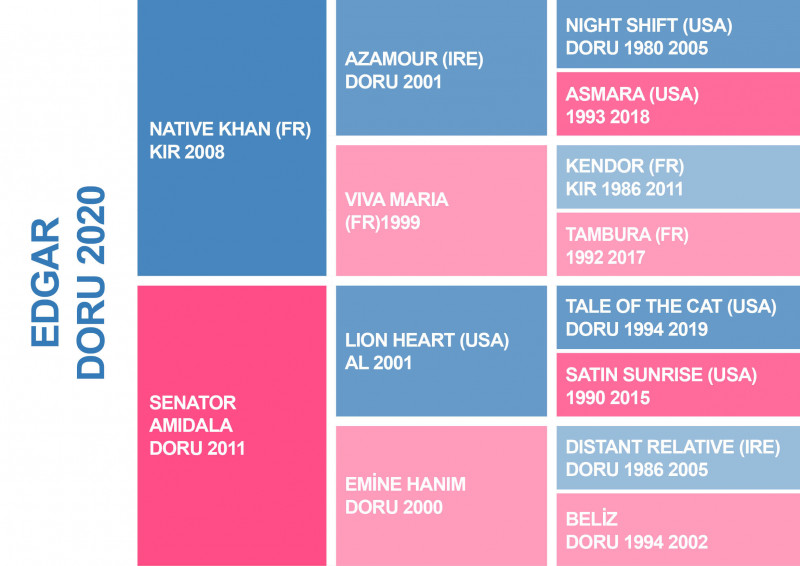
Task: Click the DORU 2020 subtitle text
Action: coord(91,283)
